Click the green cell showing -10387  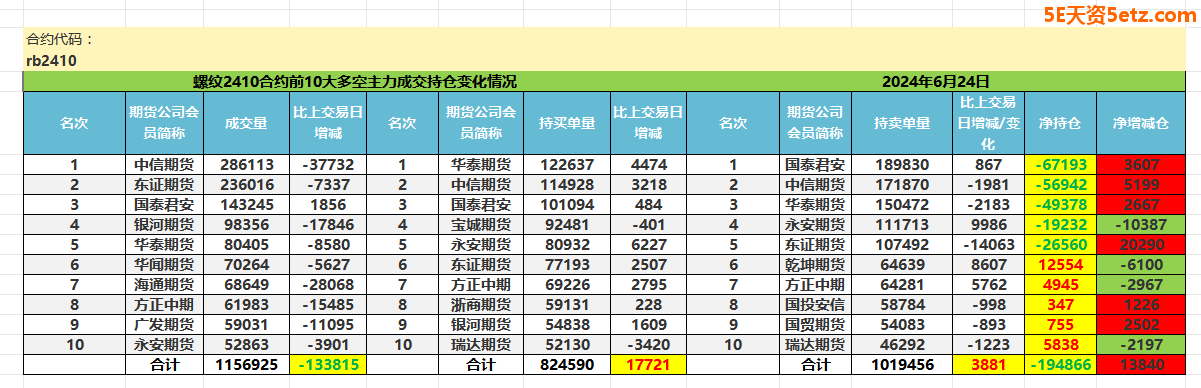click(1141, 224)
